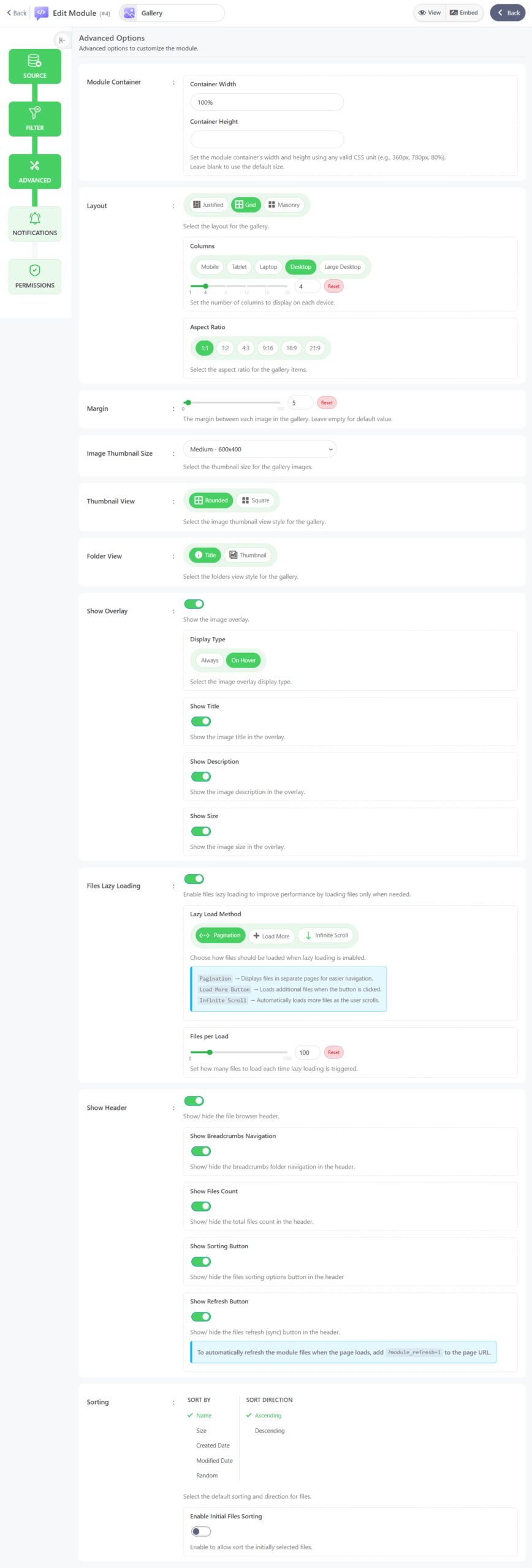Click the Margin slider handle

click(x=188, y=402)
